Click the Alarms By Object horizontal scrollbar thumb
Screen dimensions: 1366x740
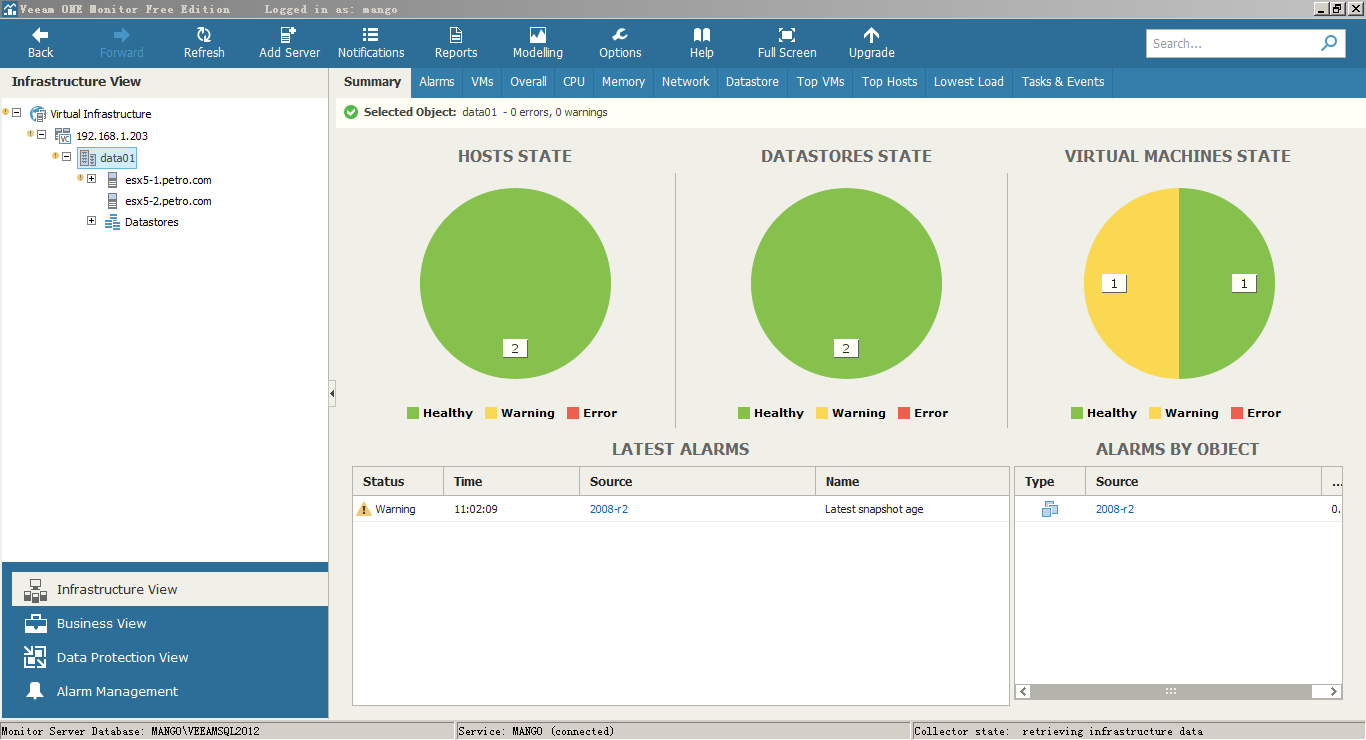(x=1171, y=691)
